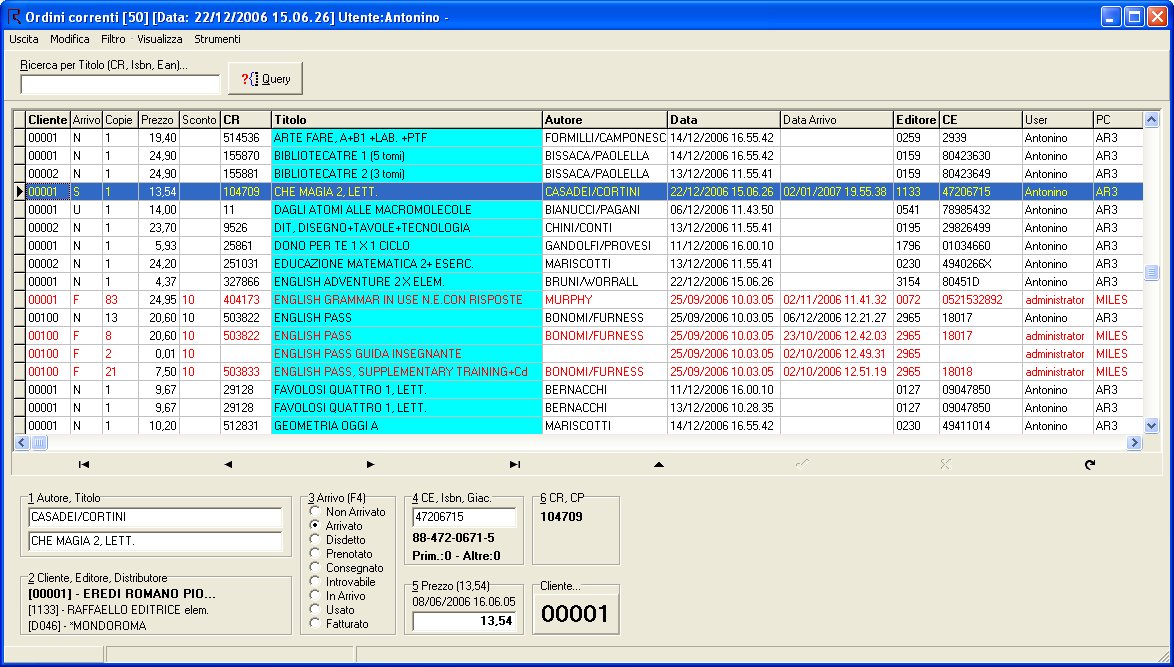The width and height of the screenshot is (1174, 667).
Task: Select title cell 'ENGLISH GRAMMAR IN USE N.E.CON RISPOSTE'
Action: [407, 299]
